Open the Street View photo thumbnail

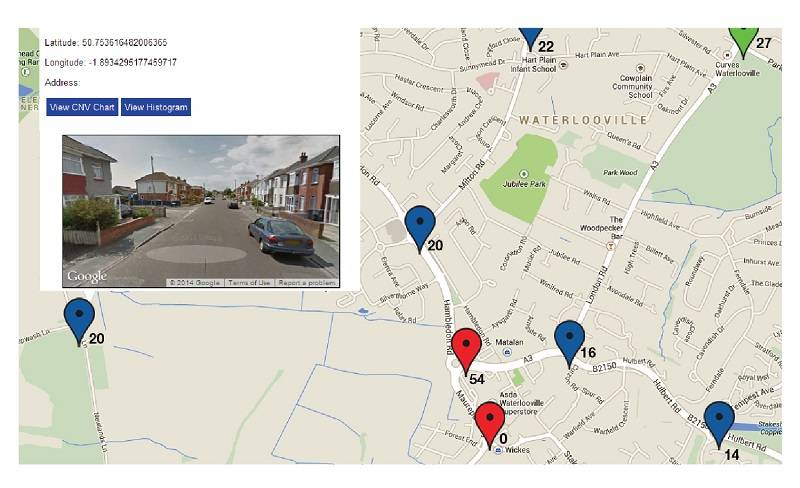[201, 211]
